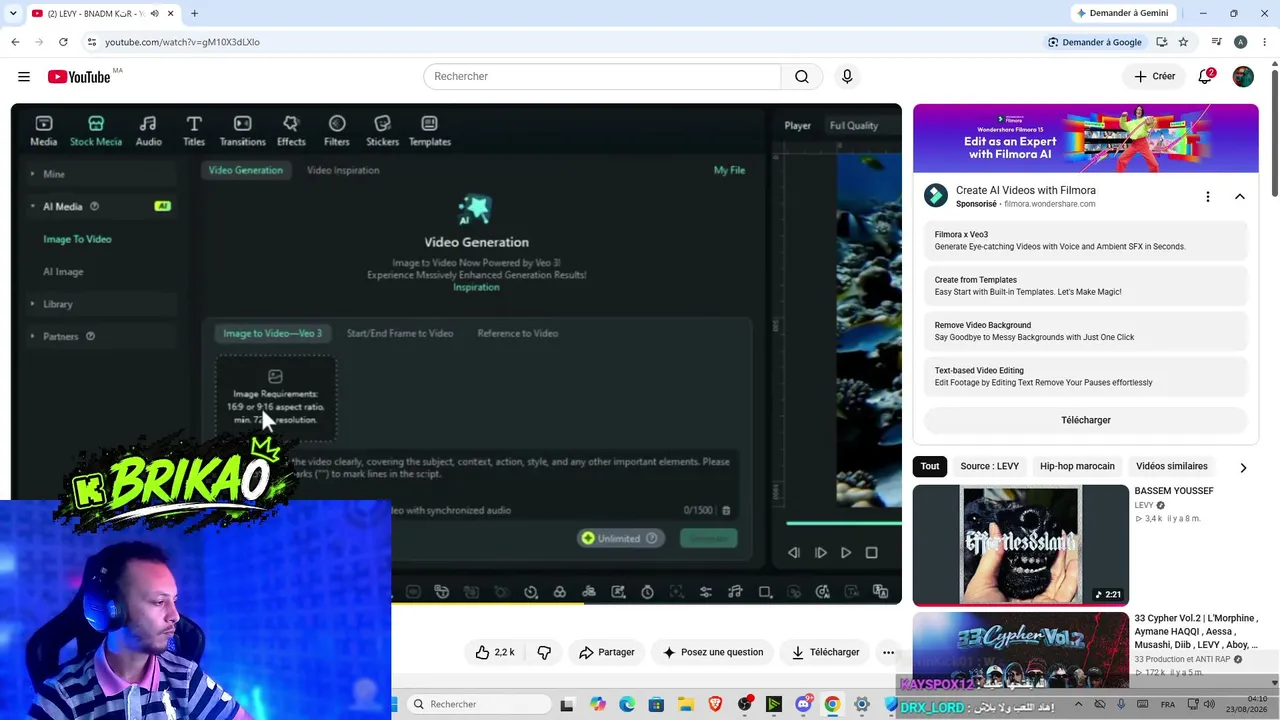
Task: Click the Filmora Titles icon in video
Action: click(194, 130)
